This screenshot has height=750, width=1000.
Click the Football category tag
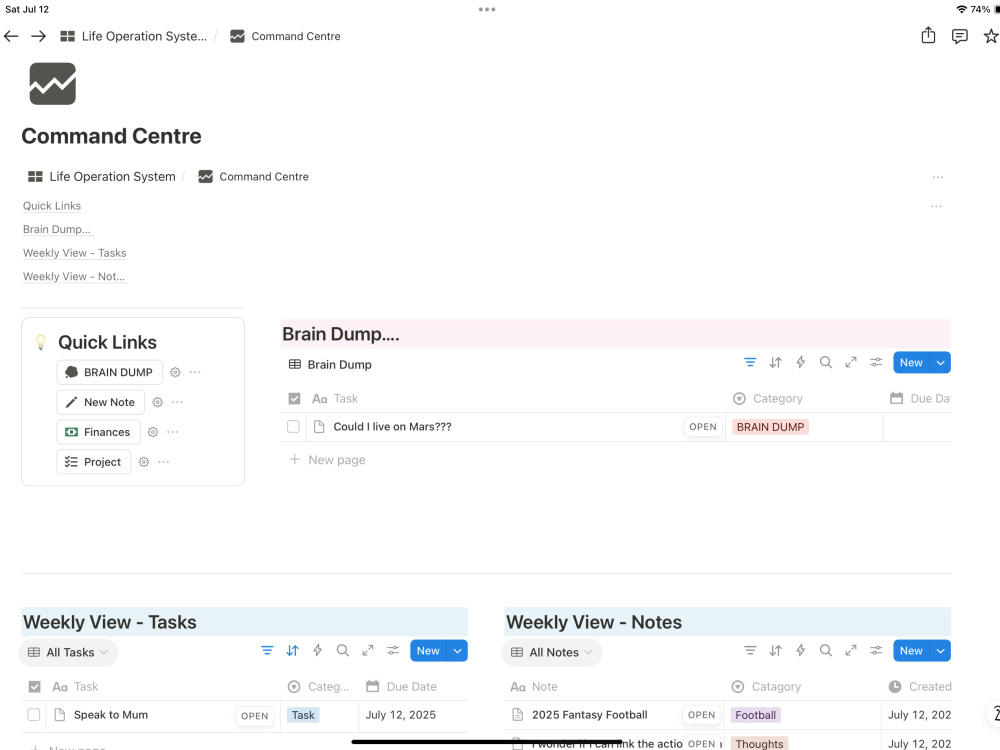756,715
